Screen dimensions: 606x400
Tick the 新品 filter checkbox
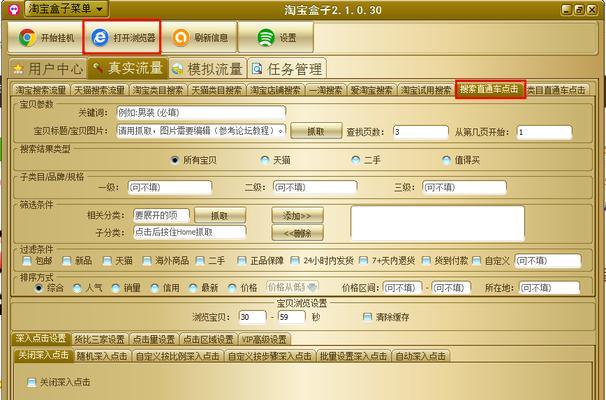click(66, 261)
